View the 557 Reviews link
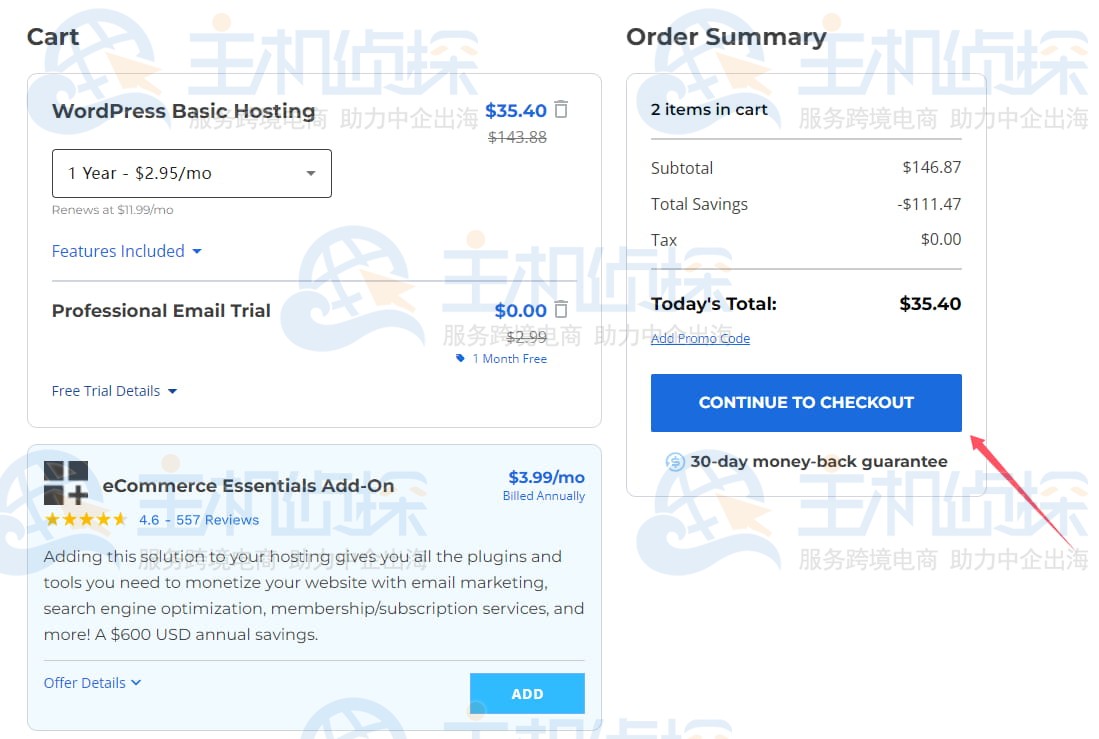The image size is (1099, 739). pyautogui.click(x=218, y=519)
